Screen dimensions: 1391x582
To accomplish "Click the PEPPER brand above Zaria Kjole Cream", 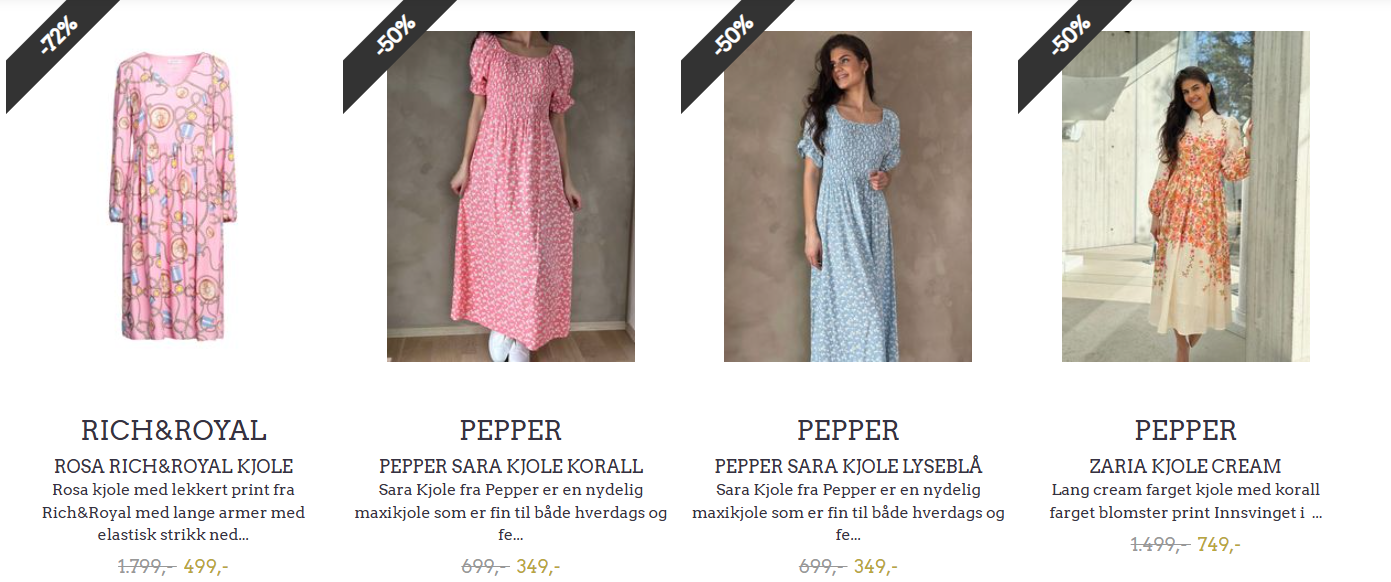I will 1186,430.
